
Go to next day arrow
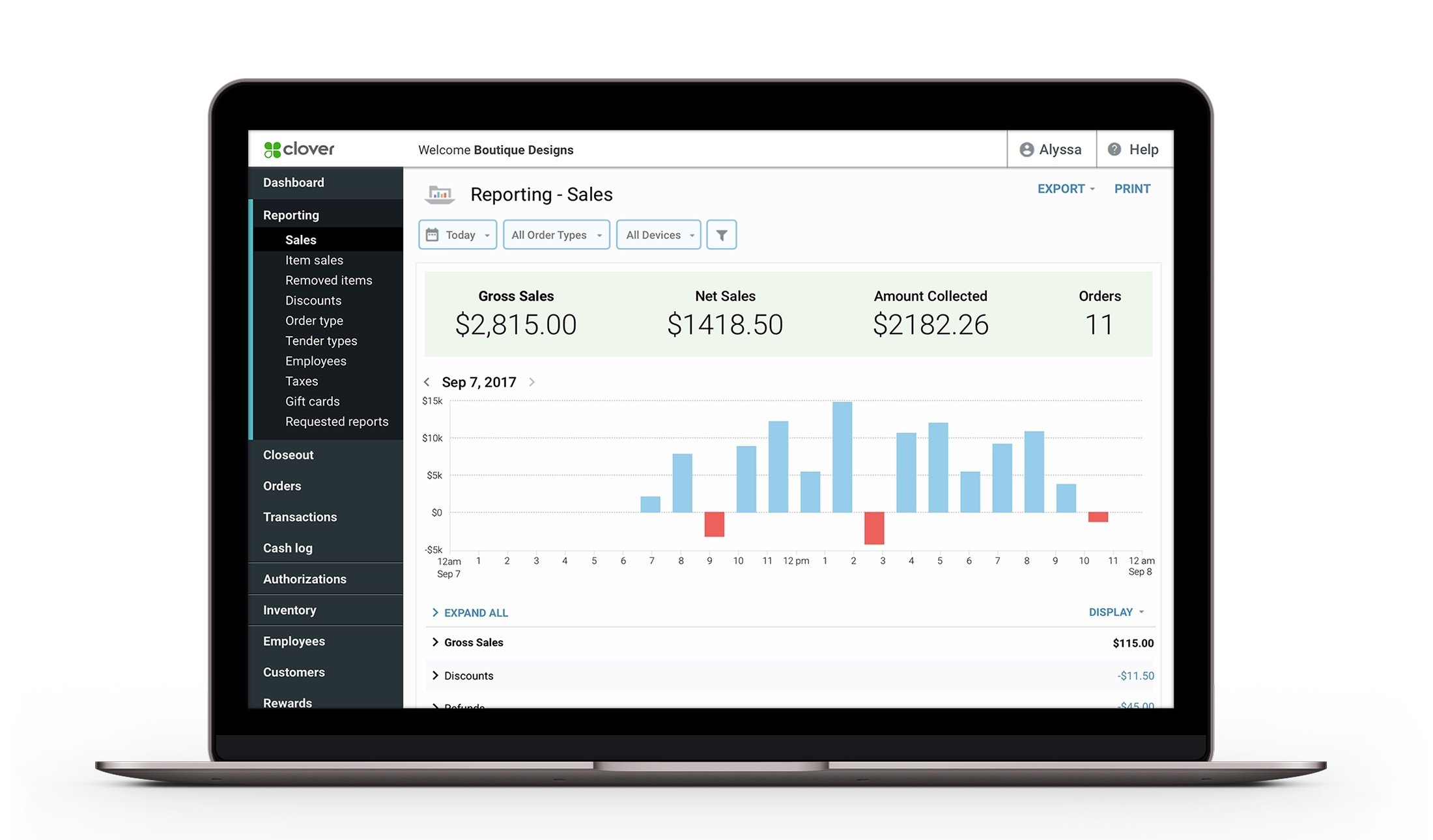click(532, 382)
